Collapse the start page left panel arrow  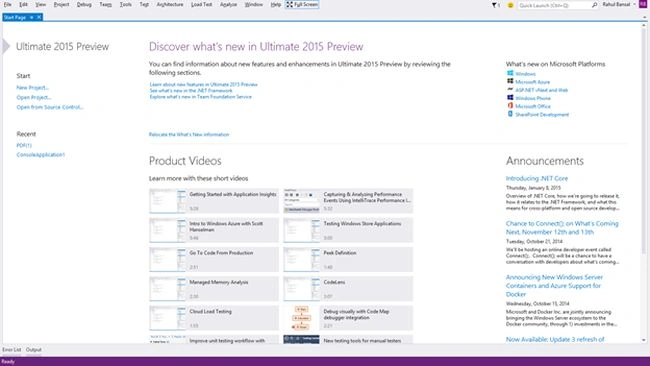pos(6,46)
